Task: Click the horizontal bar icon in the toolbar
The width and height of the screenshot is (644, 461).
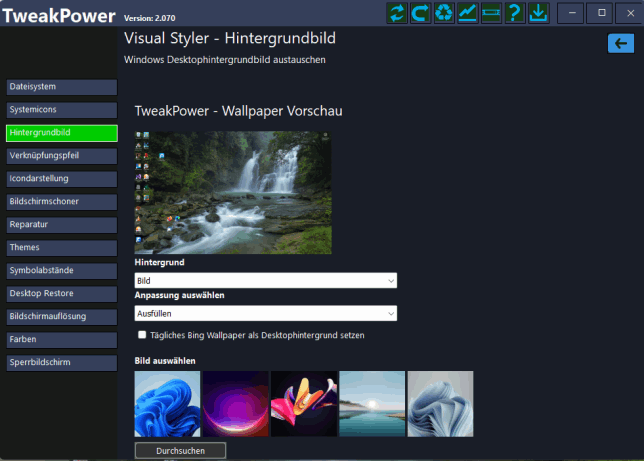Action: (490, 13)
